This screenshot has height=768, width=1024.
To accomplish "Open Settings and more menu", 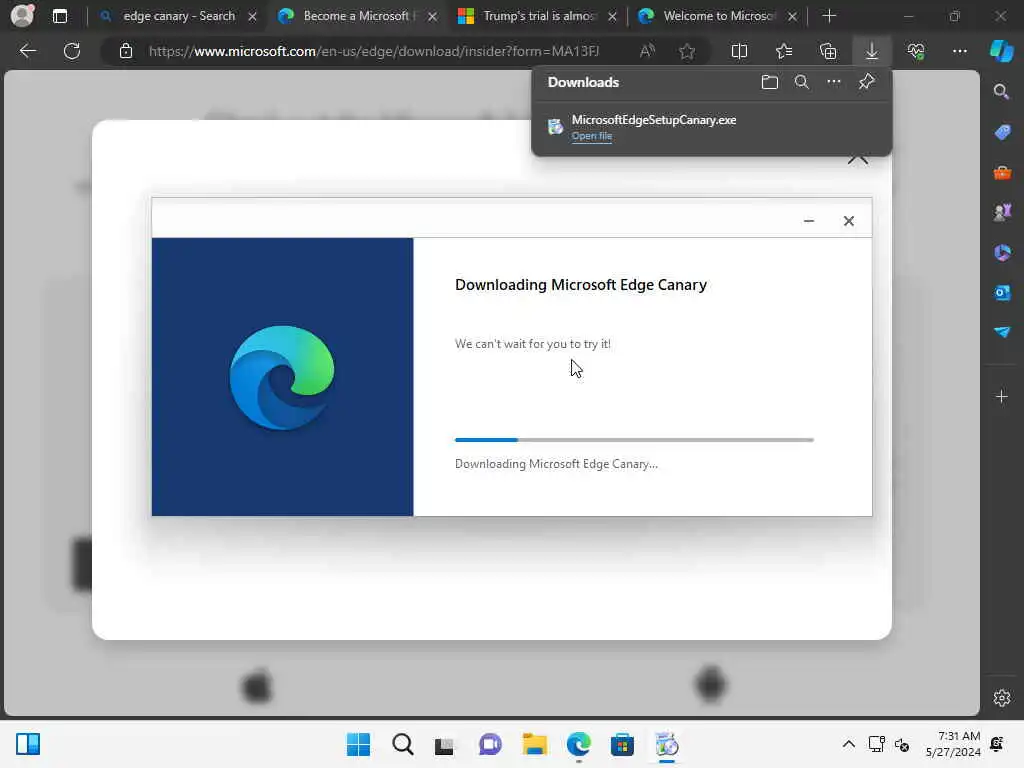I will (x=960, y=51).
